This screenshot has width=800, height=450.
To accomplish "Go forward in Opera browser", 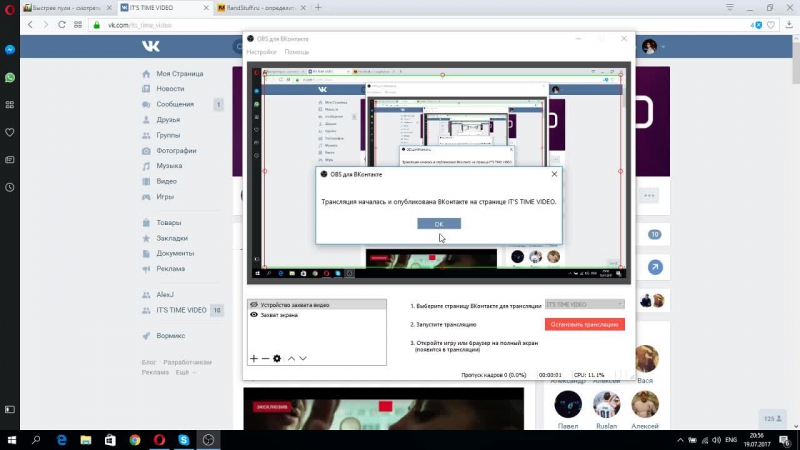I will (x=45, y=24).
